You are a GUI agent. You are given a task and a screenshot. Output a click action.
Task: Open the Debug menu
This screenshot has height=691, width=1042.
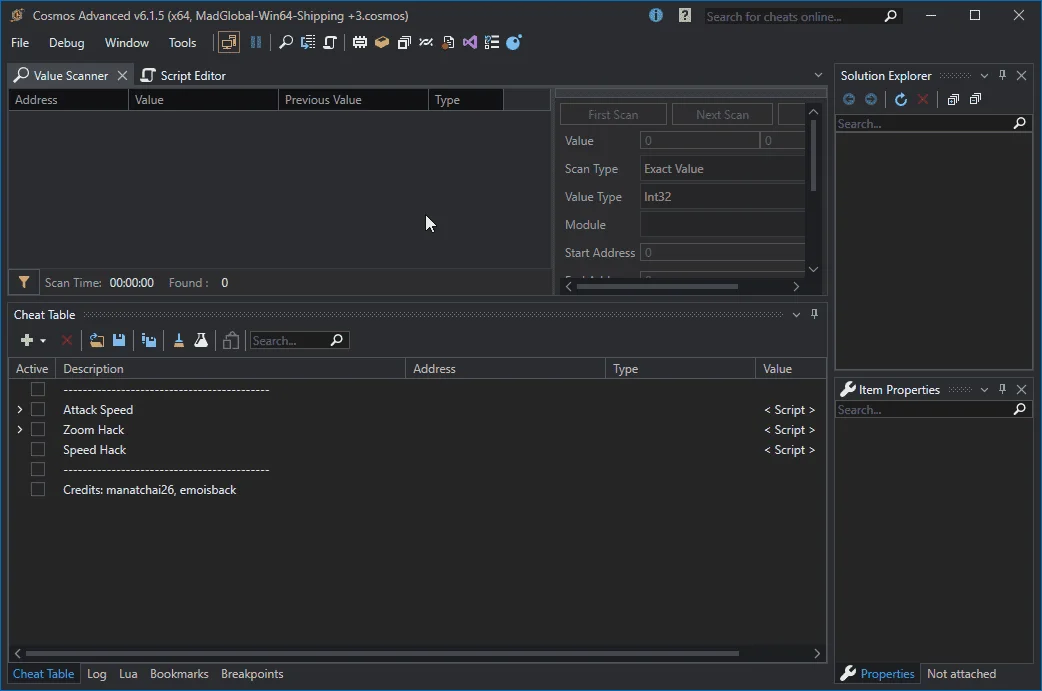[66, 43]
